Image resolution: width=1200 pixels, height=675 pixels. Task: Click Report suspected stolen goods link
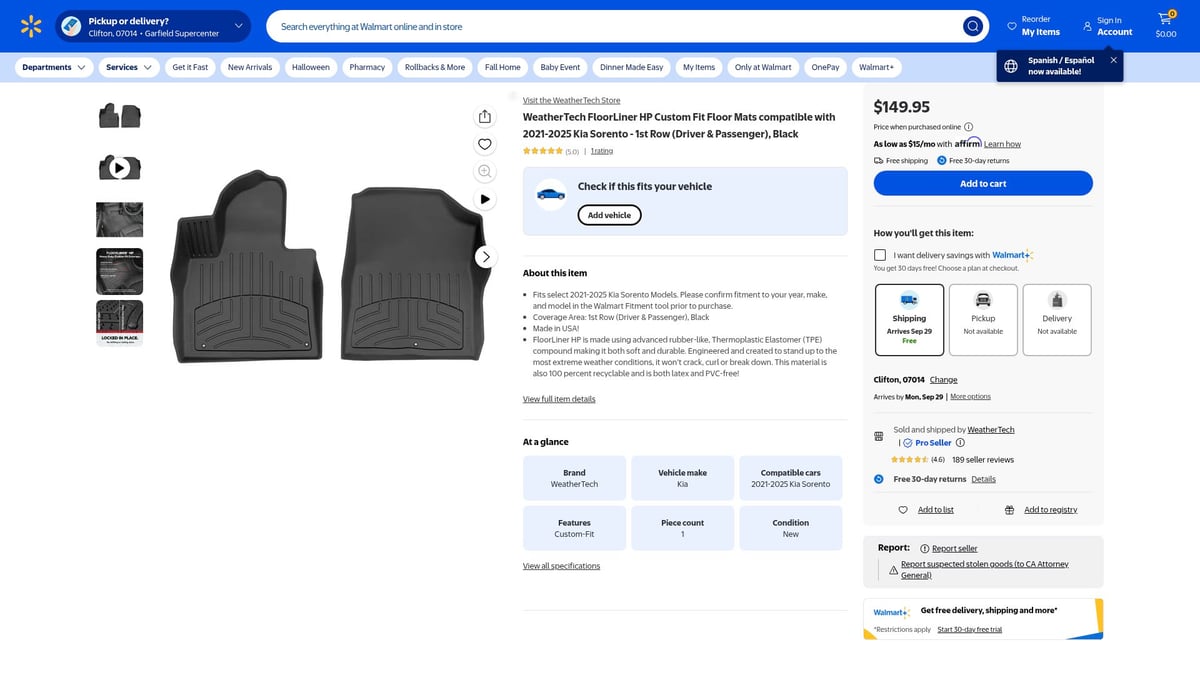[984, 569]
